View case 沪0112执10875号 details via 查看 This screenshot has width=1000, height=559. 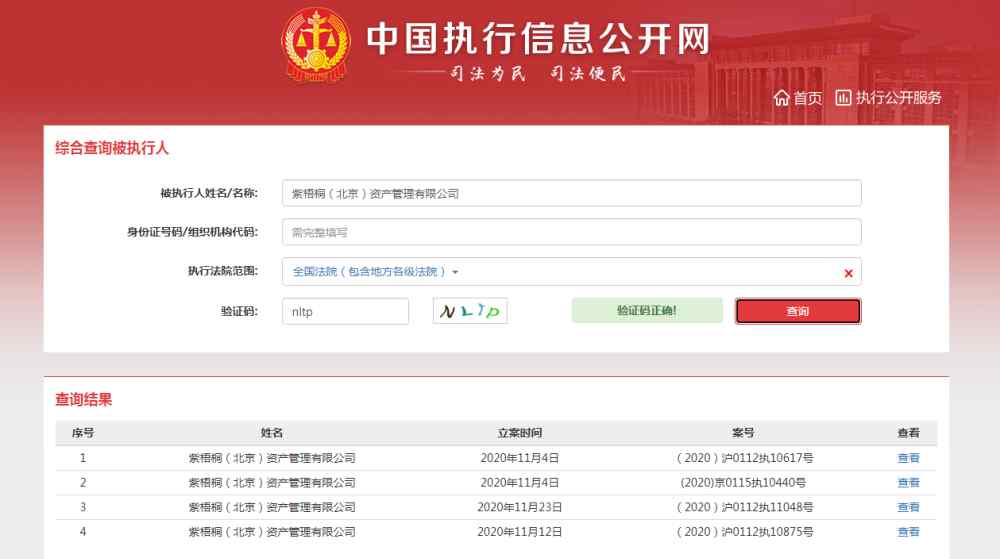click(908, 532)
